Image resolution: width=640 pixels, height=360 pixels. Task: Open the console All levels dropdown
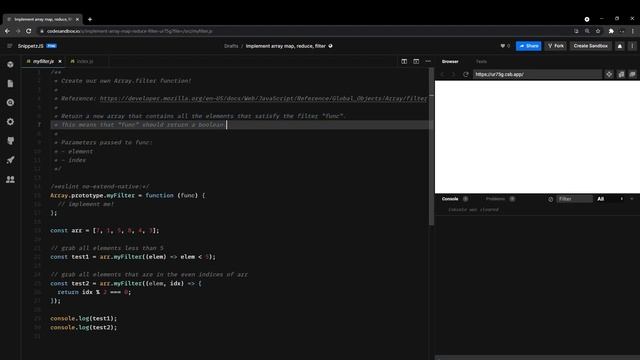tap(609, 199)
